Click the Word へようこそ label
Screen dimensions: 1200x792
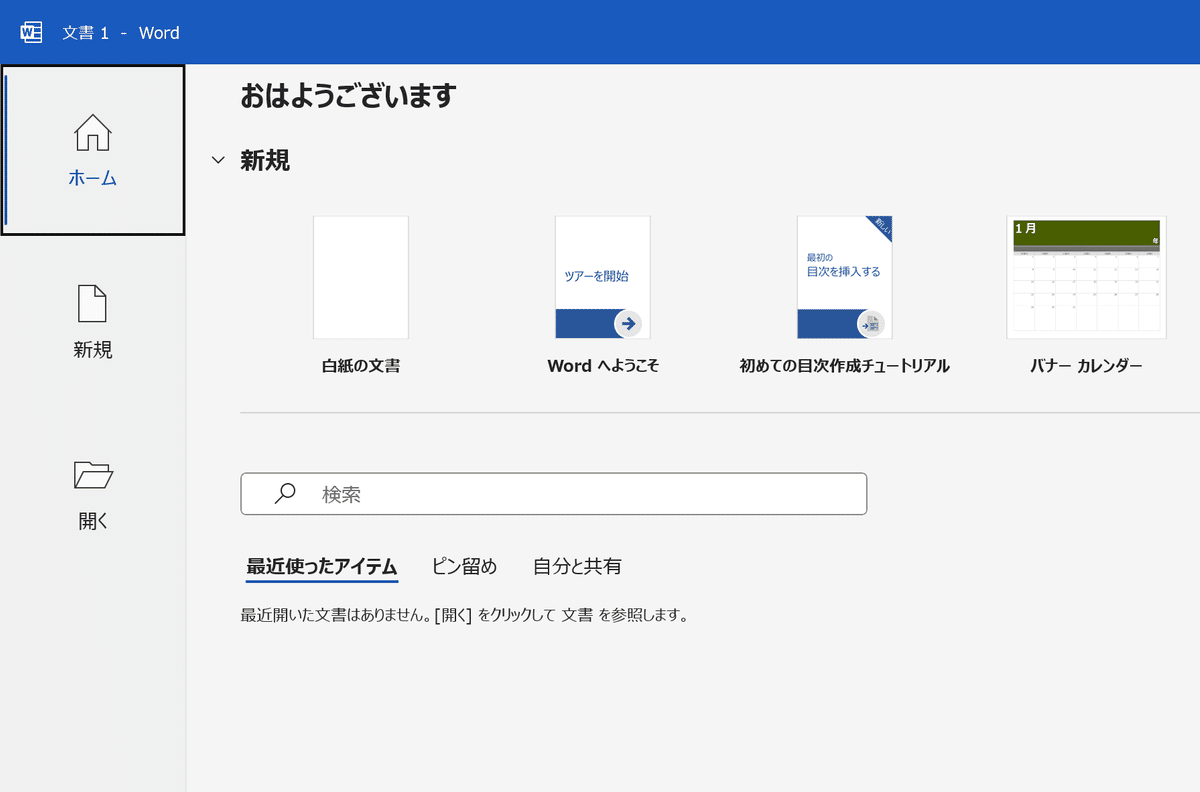click(x=603, y=366)
